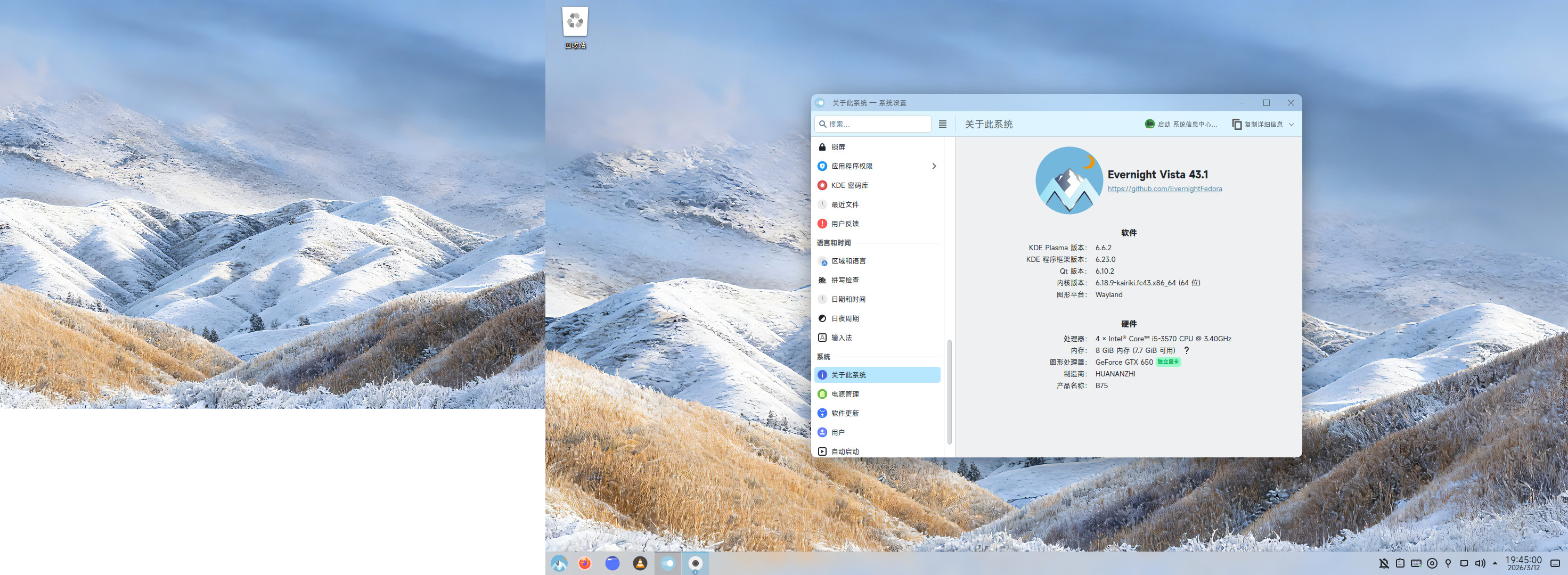Click the night light bulb tray icon
This screenshot has height=575, width=1568.
pos(1448,563)
